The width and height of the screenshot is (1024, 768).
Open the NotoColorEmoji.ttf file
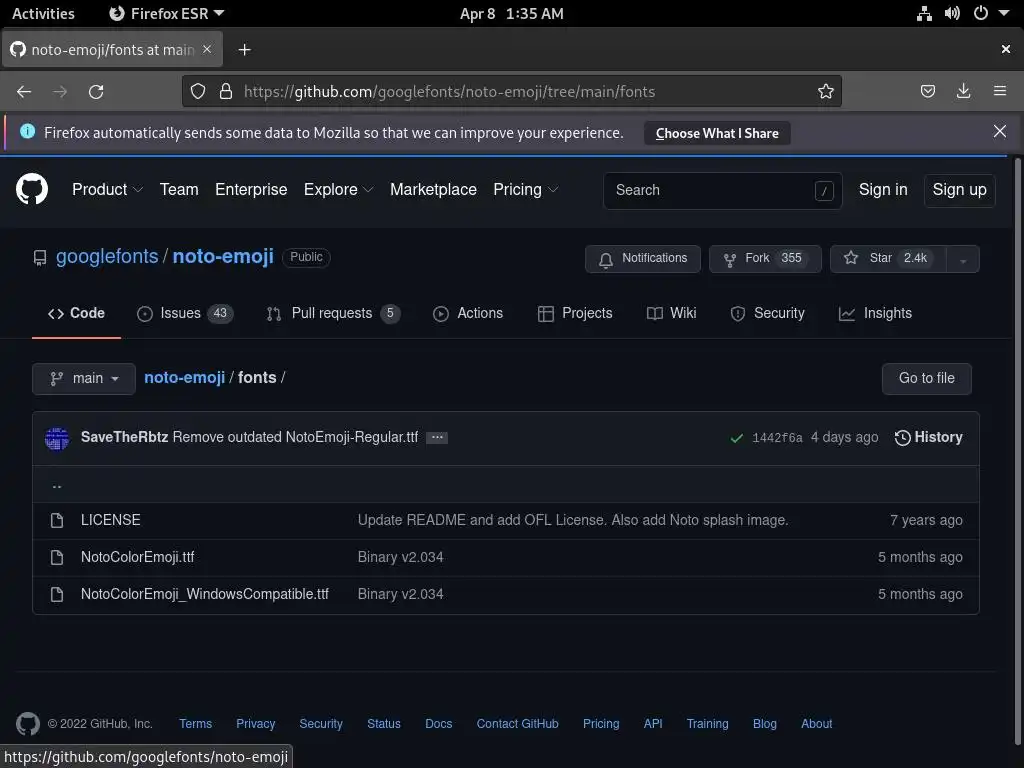pos(137,557)
